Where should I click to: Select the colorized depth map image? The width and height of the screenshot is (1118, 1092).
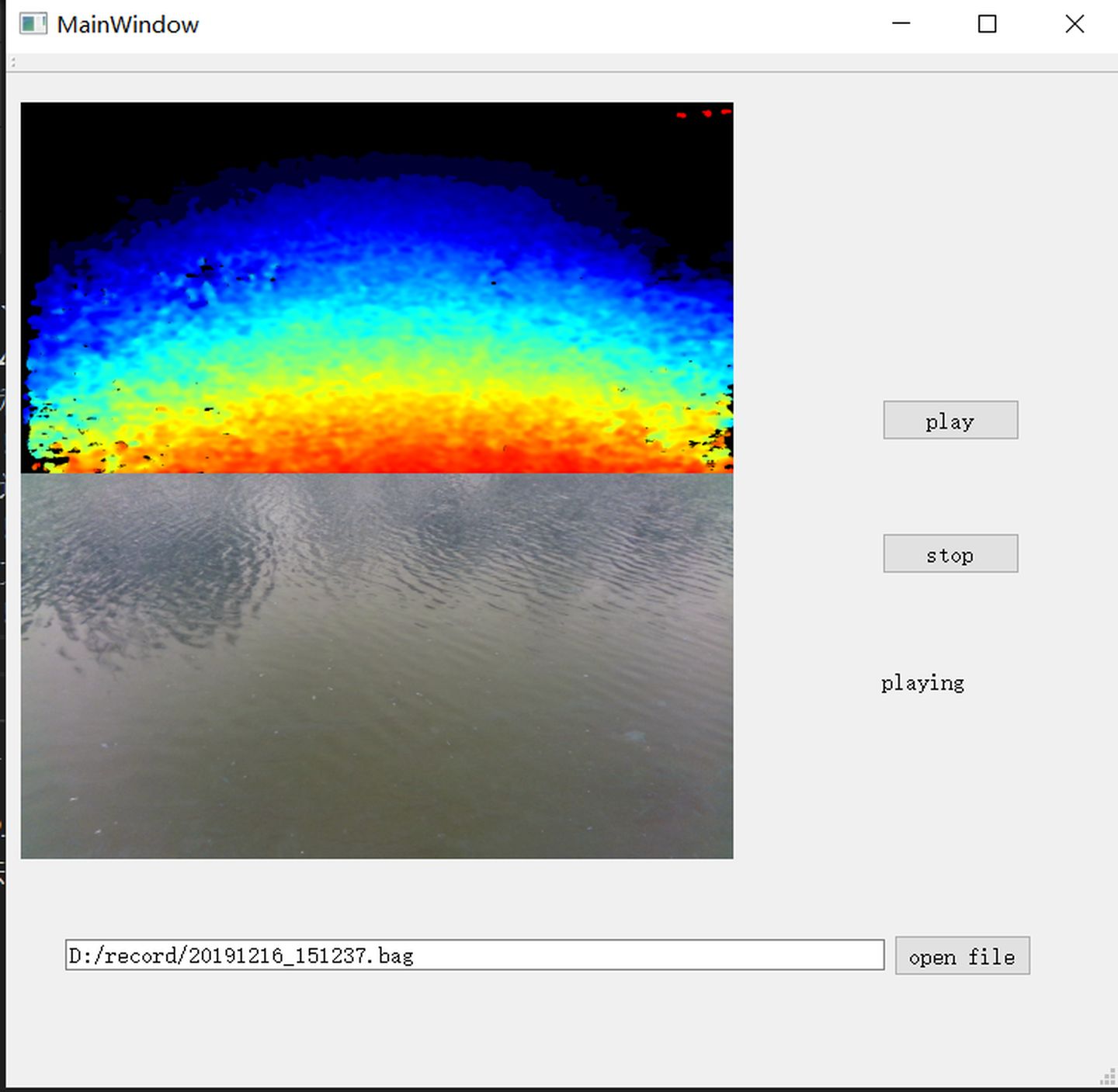coord(377,288)
